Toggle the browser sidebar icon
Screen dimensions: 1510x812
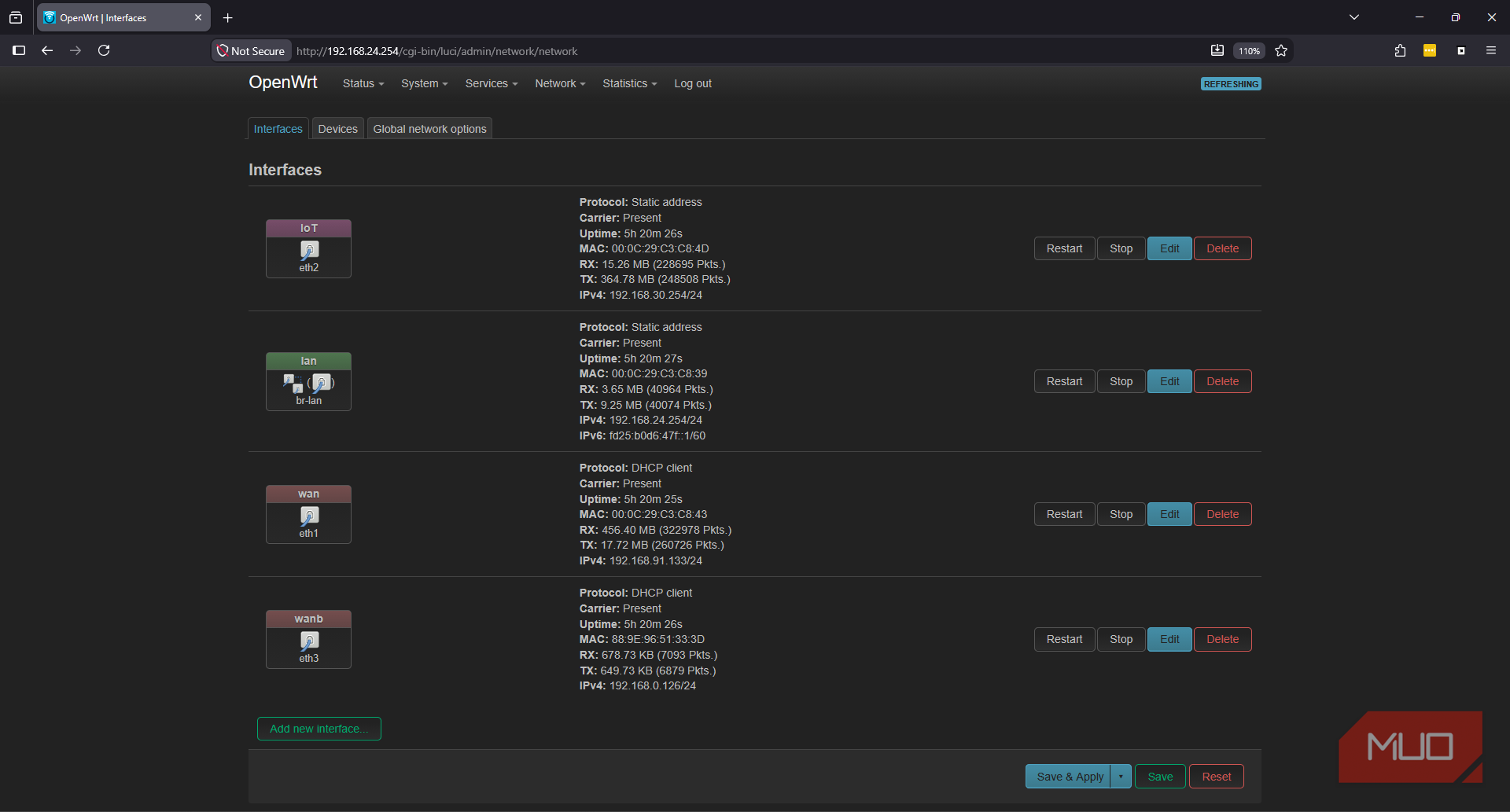tap(19, 50)
